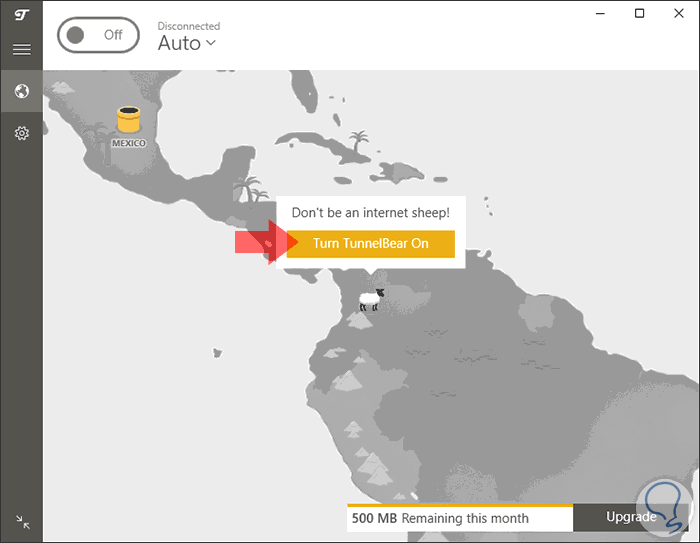Minimize the TunnelBear window
The height and width of the screenshot is (543, 700).
coord(600,13)
